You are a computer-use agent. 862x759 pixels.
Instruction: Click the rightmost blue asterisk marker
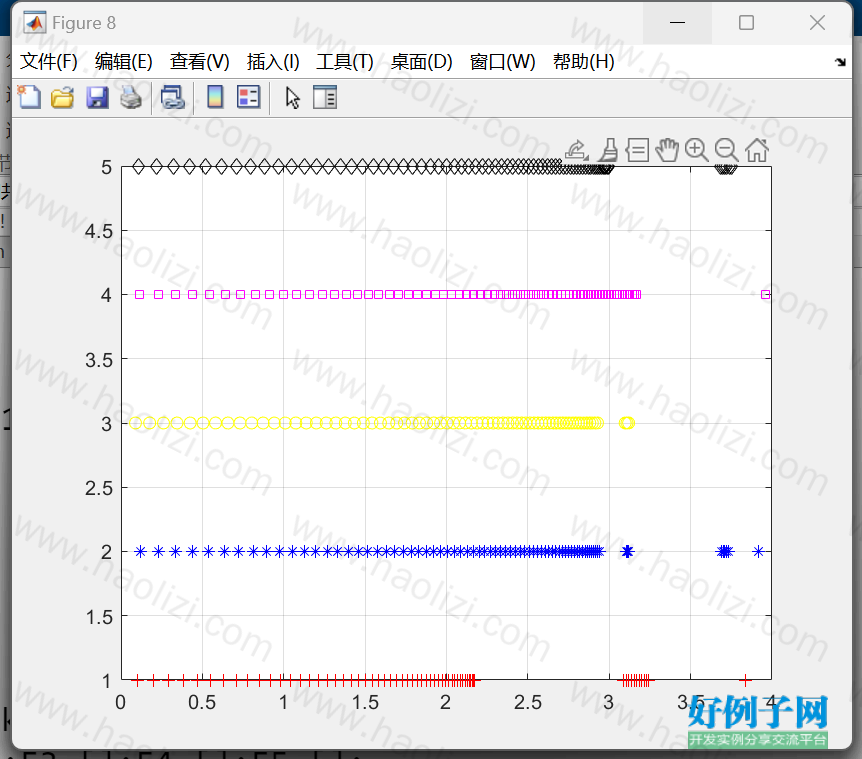758,551
